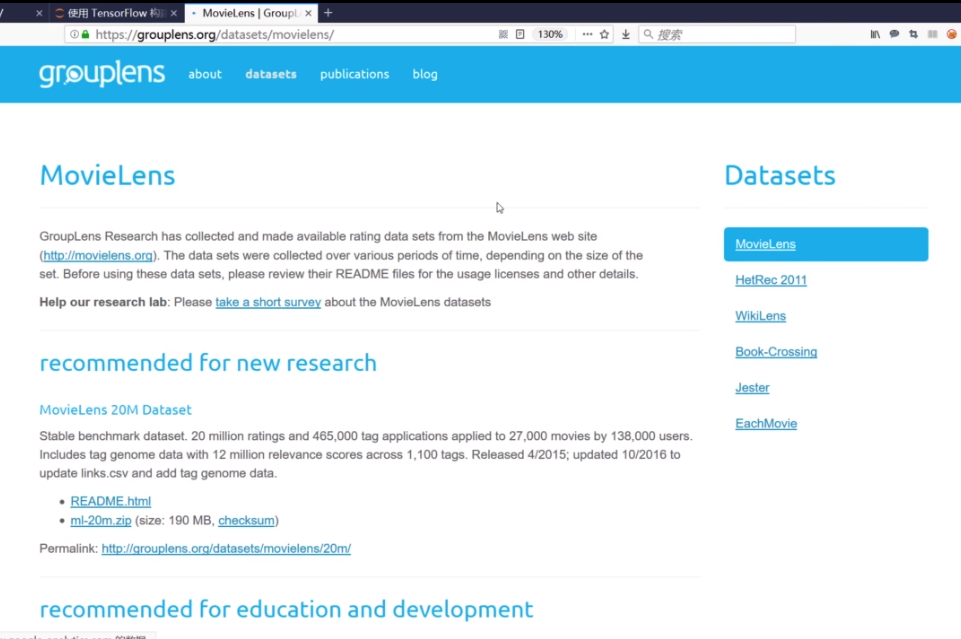Open WikiLens dataset link
This screenshot has height=639, width=961.
(761, 316)
